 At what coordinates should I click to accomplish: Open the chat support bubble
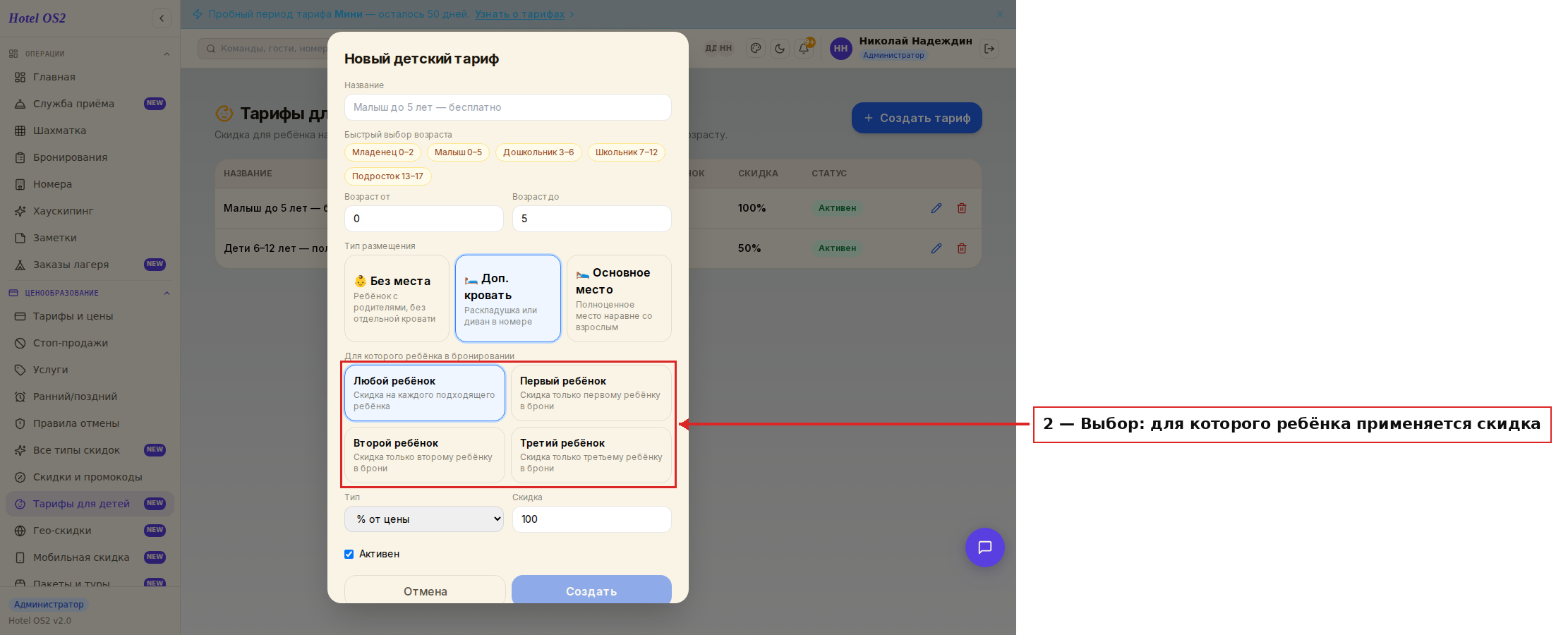pos(985,548)
